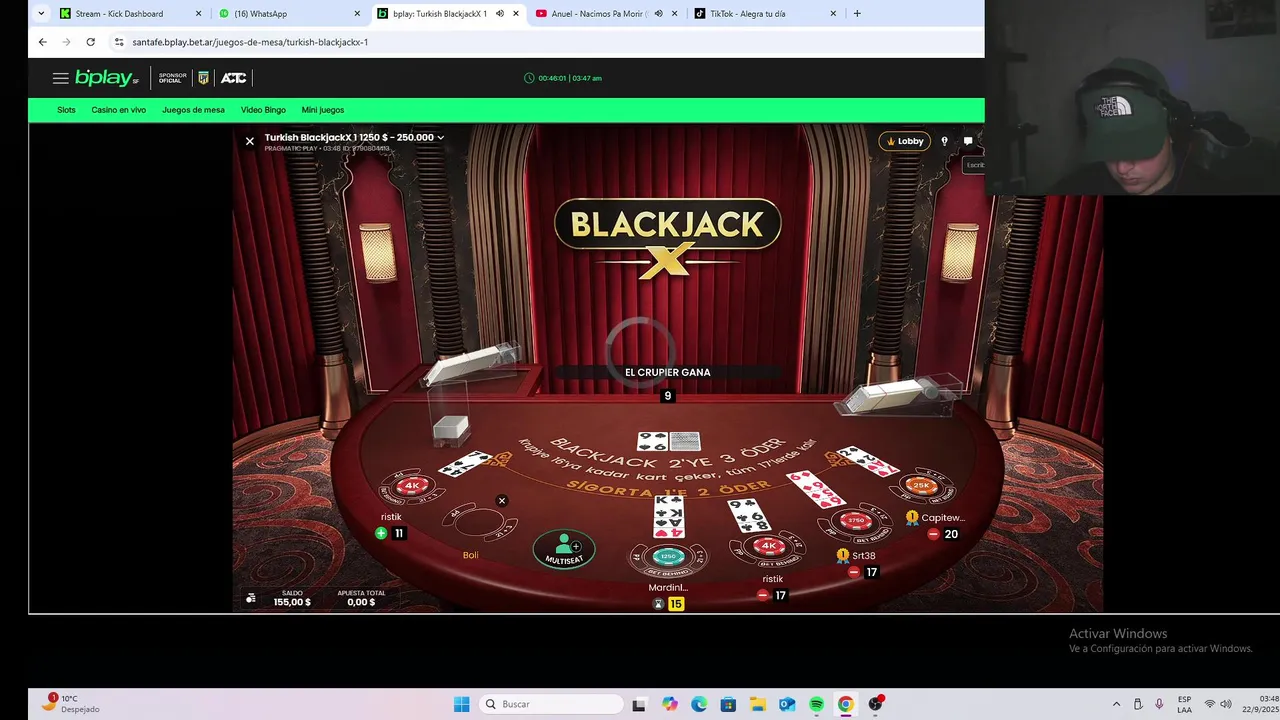Click the green plus icon beside ristik 11
The image size is (1280, 720).
[x=381, y=533]
